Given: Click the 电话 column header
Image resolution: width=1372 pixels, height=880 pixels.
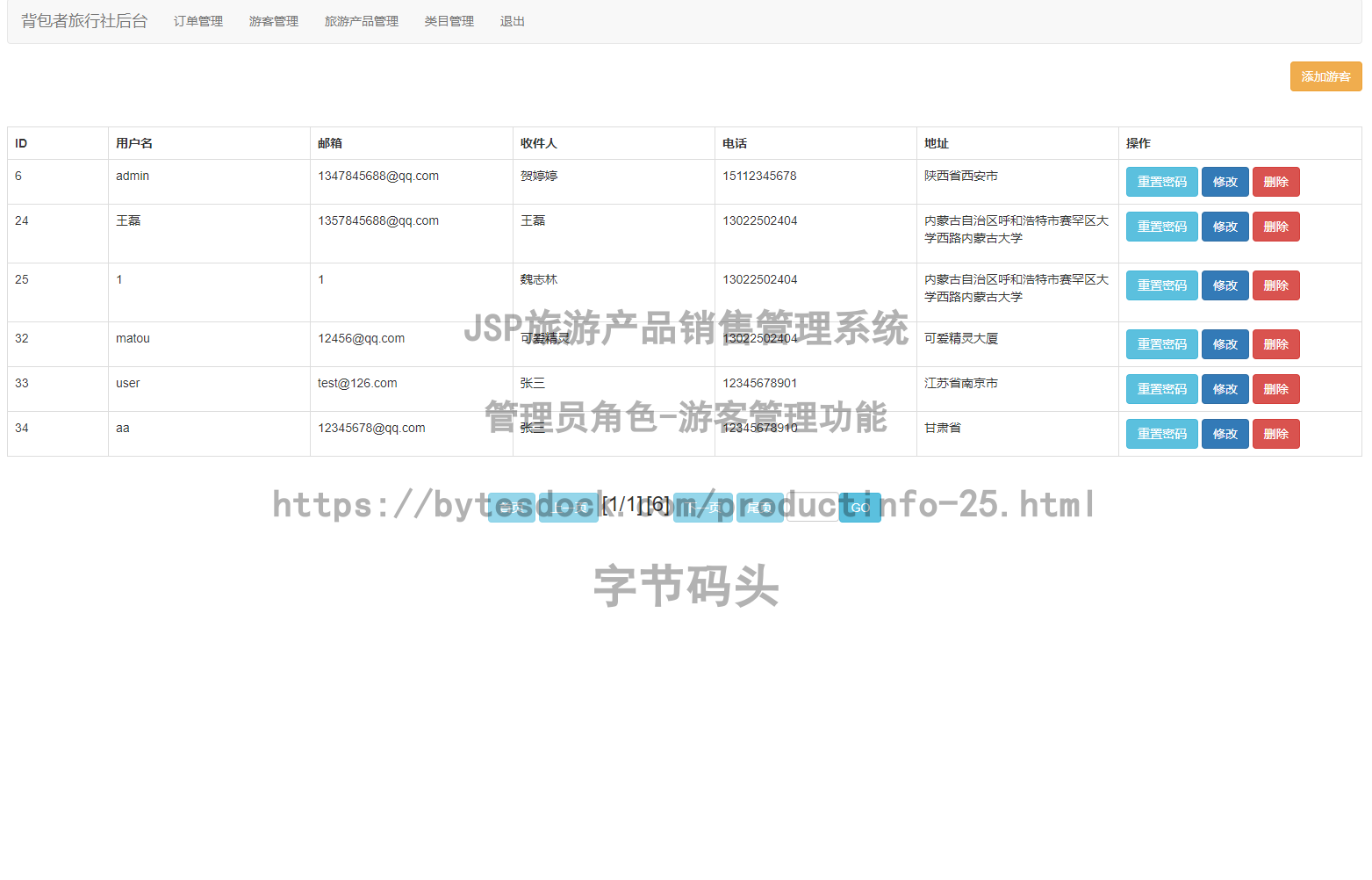Looking at the screenshot, I should [735, 143].
